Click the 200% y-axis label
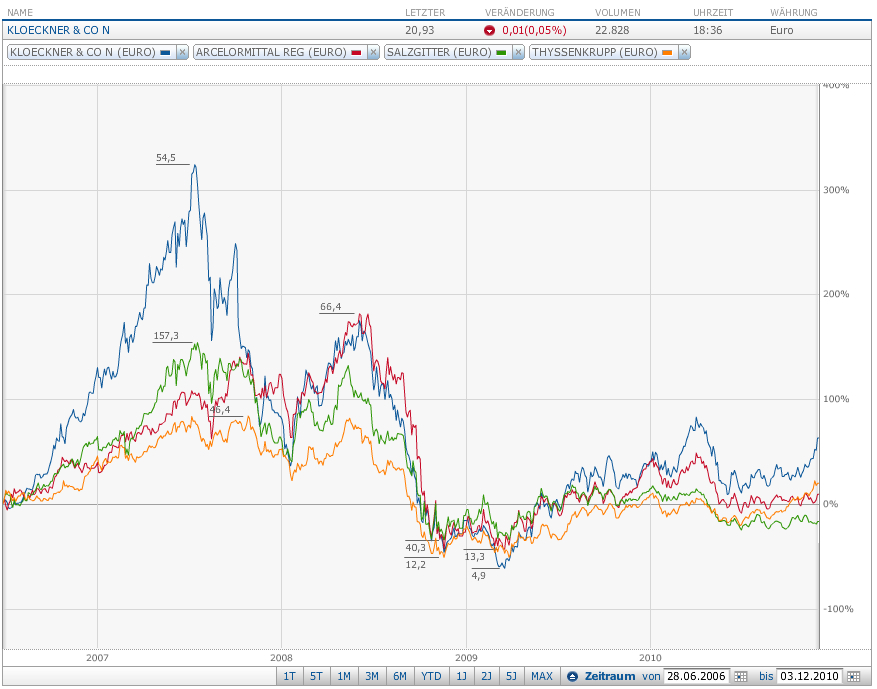The image size is (877, 689). [x=836, y=294]
